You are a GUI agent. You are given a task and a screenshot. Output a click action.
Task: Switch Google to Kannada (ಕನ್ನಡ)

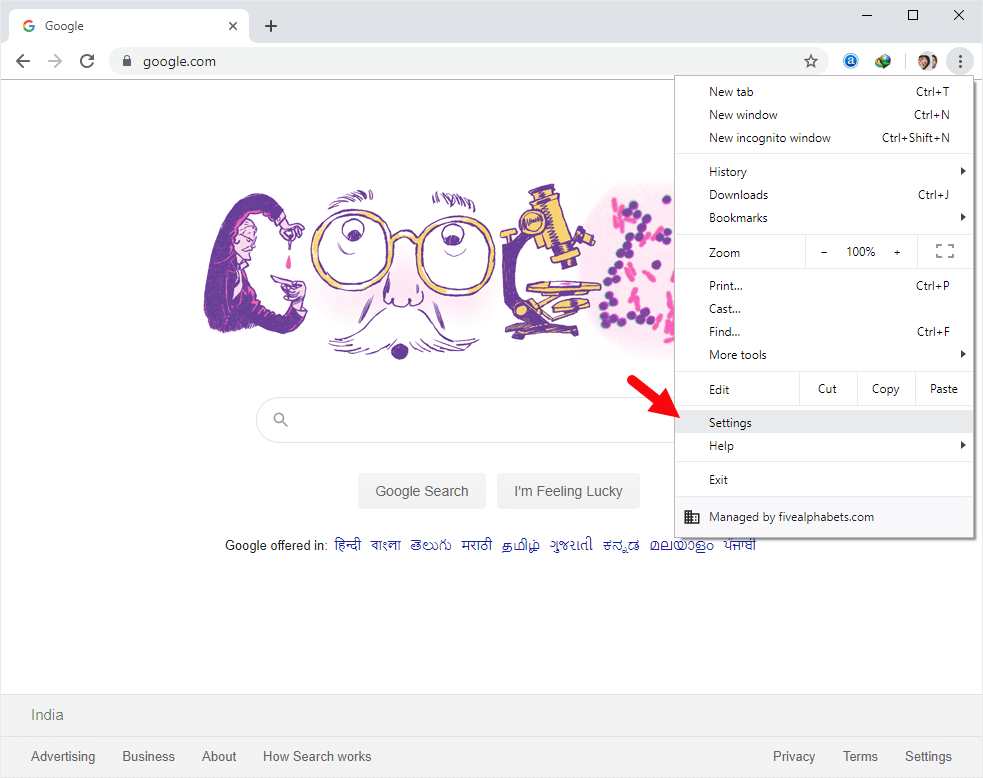621,545
